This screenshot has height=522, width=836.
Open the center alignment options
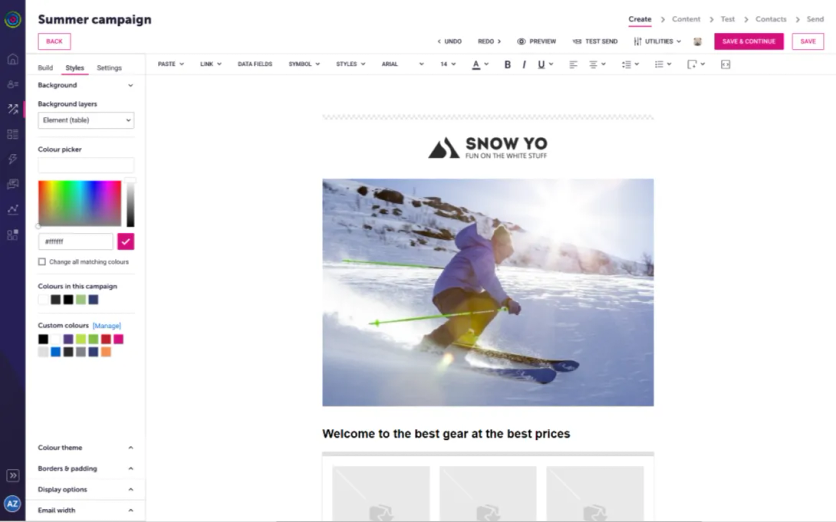(597, 65)
